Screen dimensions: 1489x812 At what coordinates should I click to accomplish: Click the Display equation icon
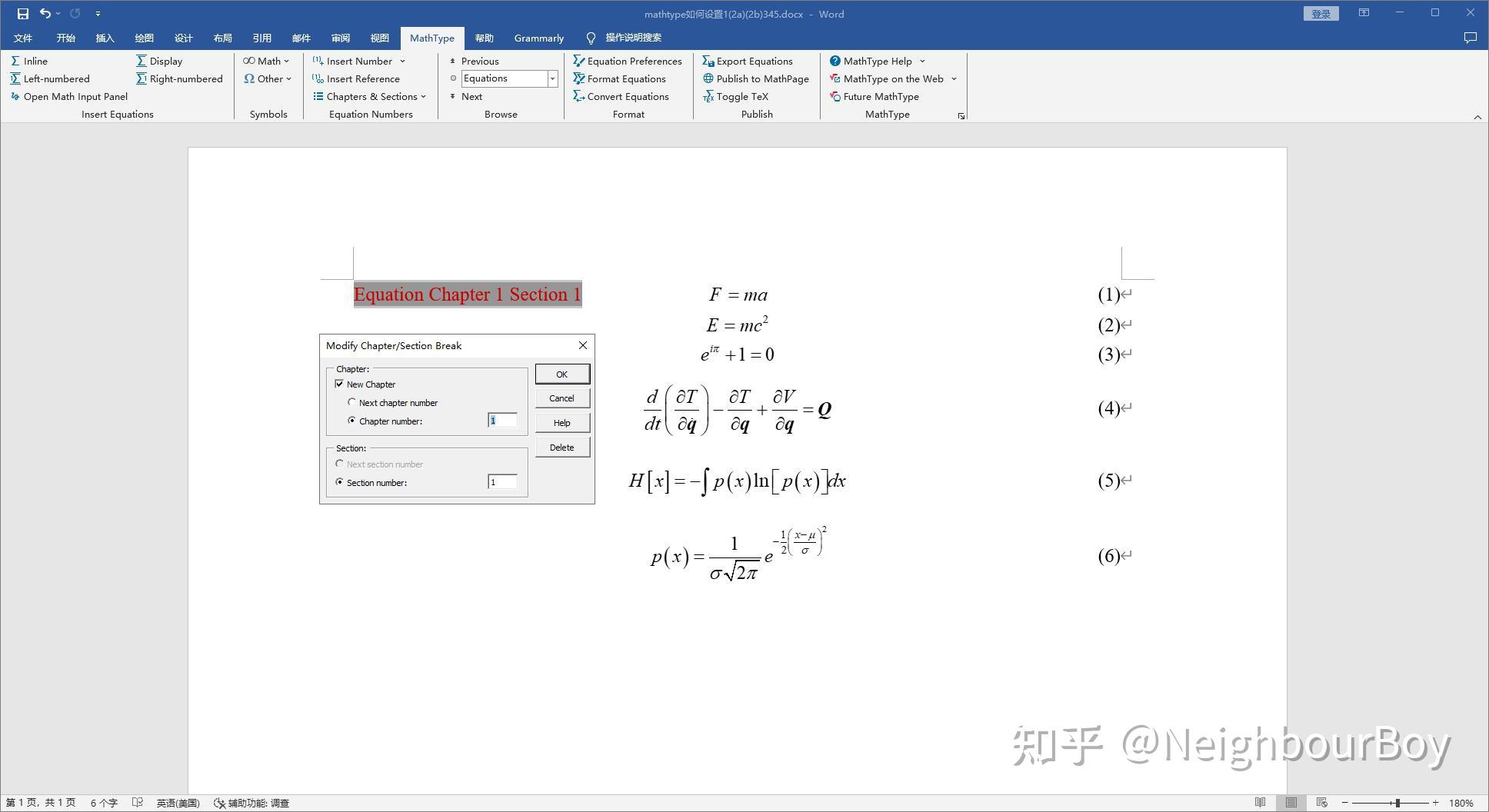point(142,61)
